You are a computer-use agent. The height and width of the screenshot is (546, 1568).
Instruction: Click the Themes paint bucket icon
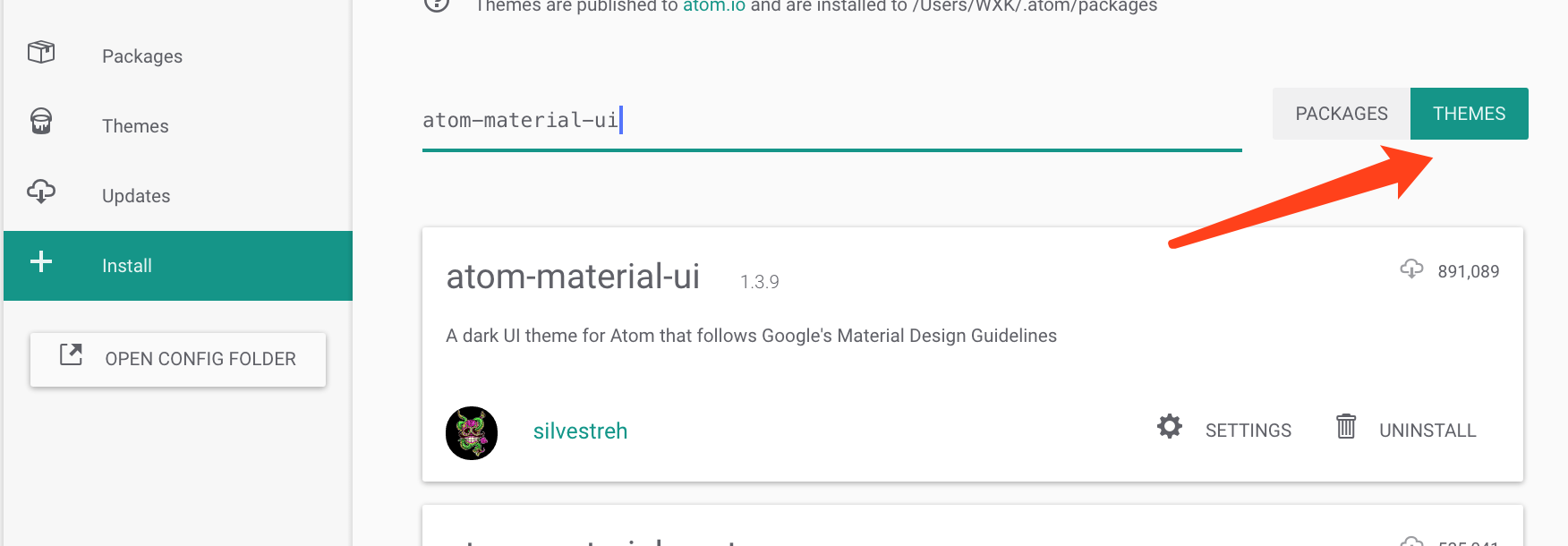point(41,122)
